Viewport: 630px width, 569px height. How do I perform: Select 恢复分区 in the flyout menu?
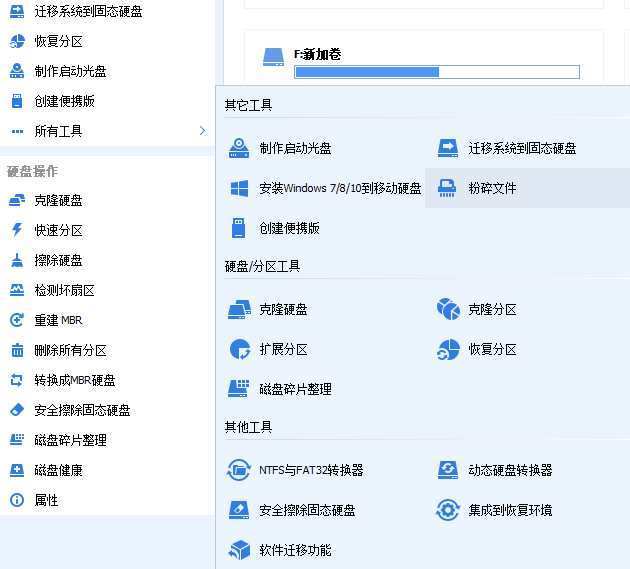(x=492, y=349)
